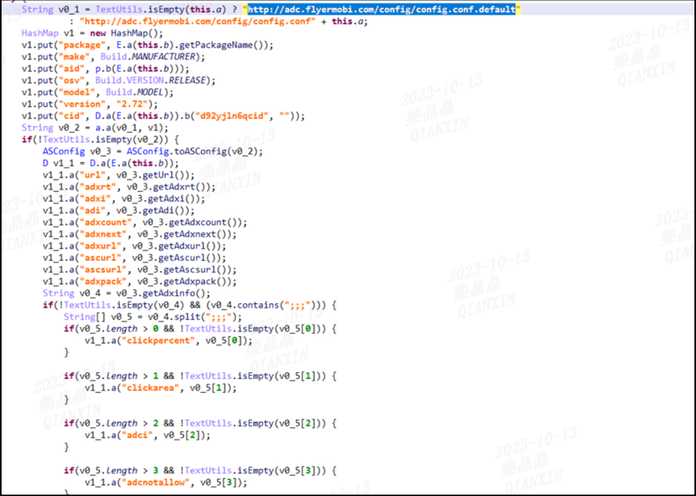Select the Build.MODEL constant
The width and height of the screenshot is (696, 496).
(134, 92)
